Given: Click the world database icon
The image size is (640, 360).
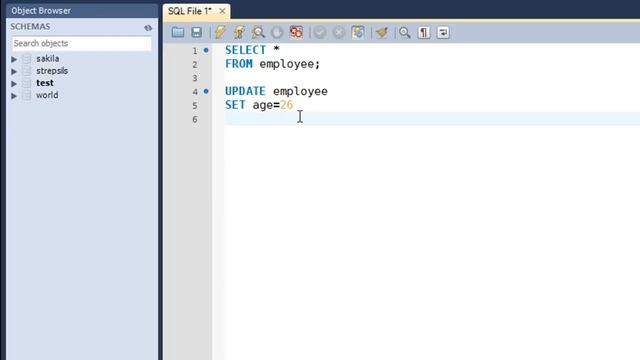Looking at the screenshot, I should 27,96.
